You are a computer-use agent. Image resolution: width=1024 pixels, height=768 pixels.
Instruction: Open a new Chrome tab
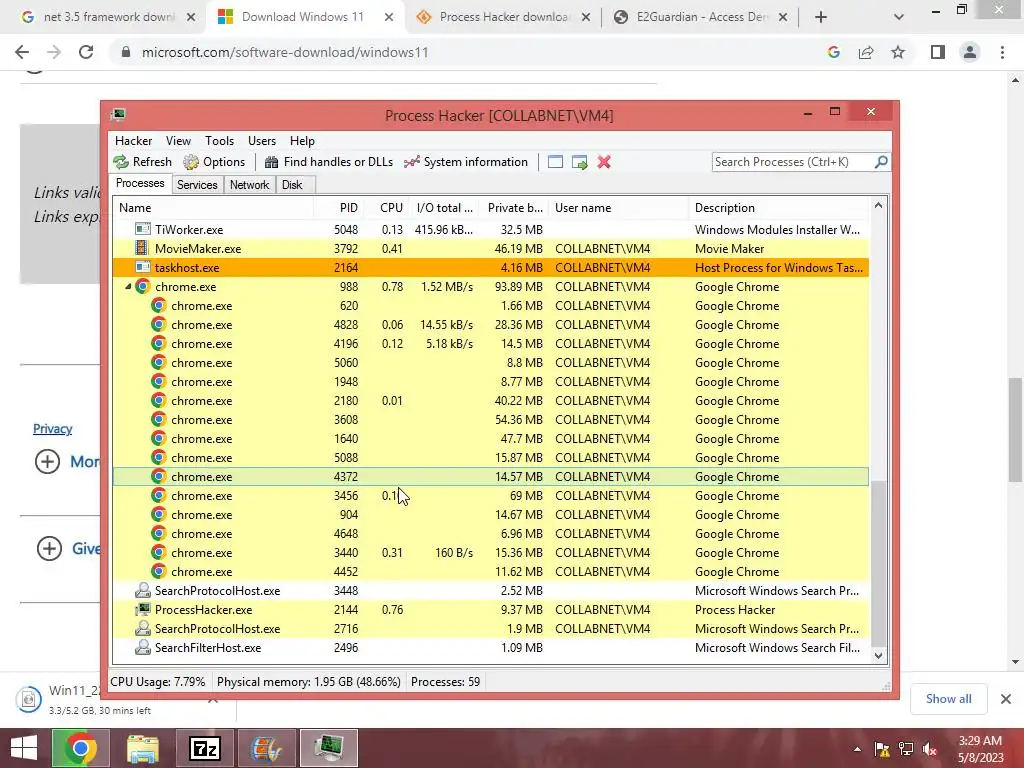(821, 17)
